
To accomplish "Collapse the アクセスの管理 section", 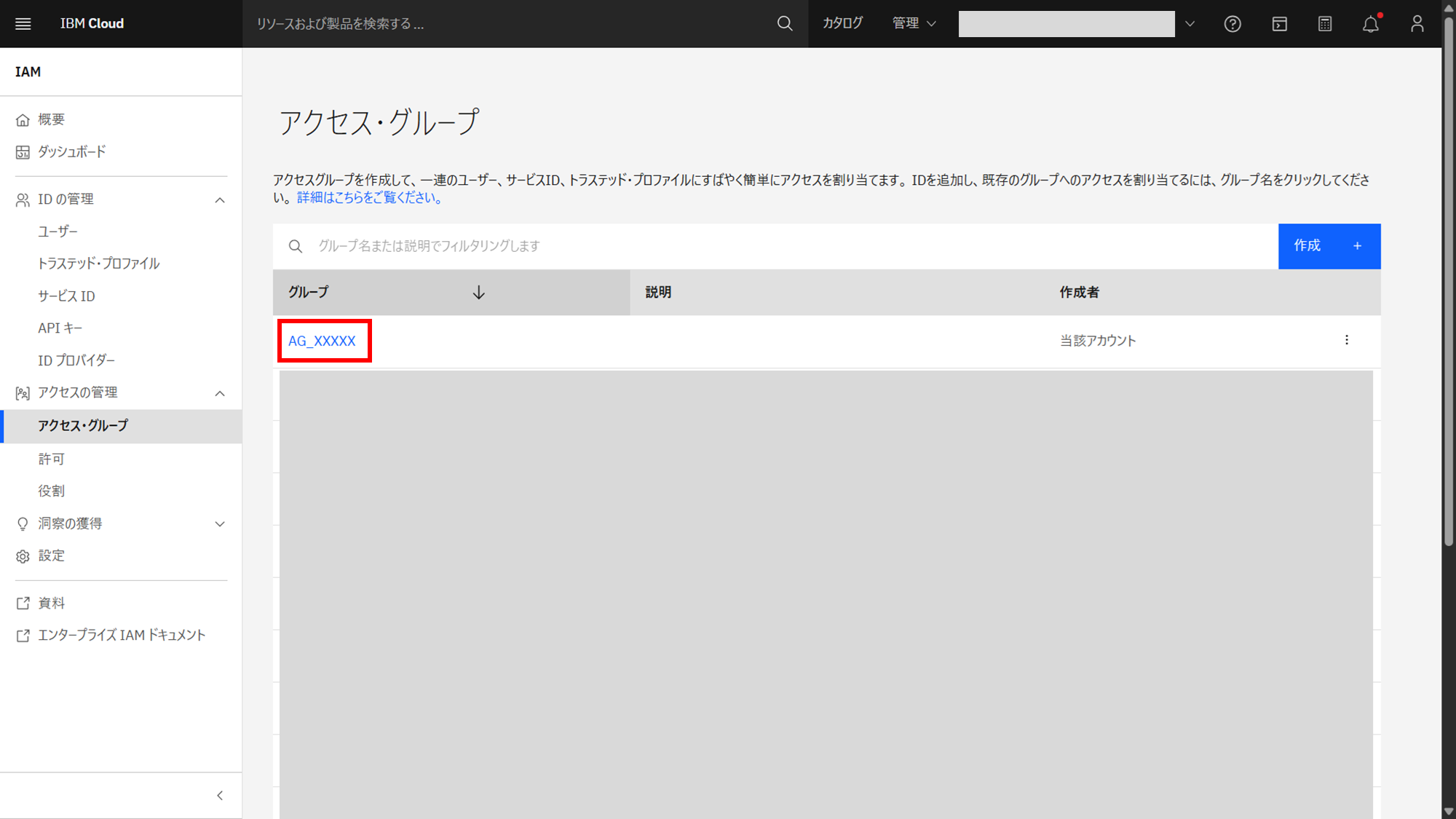I will coord(220,393).
